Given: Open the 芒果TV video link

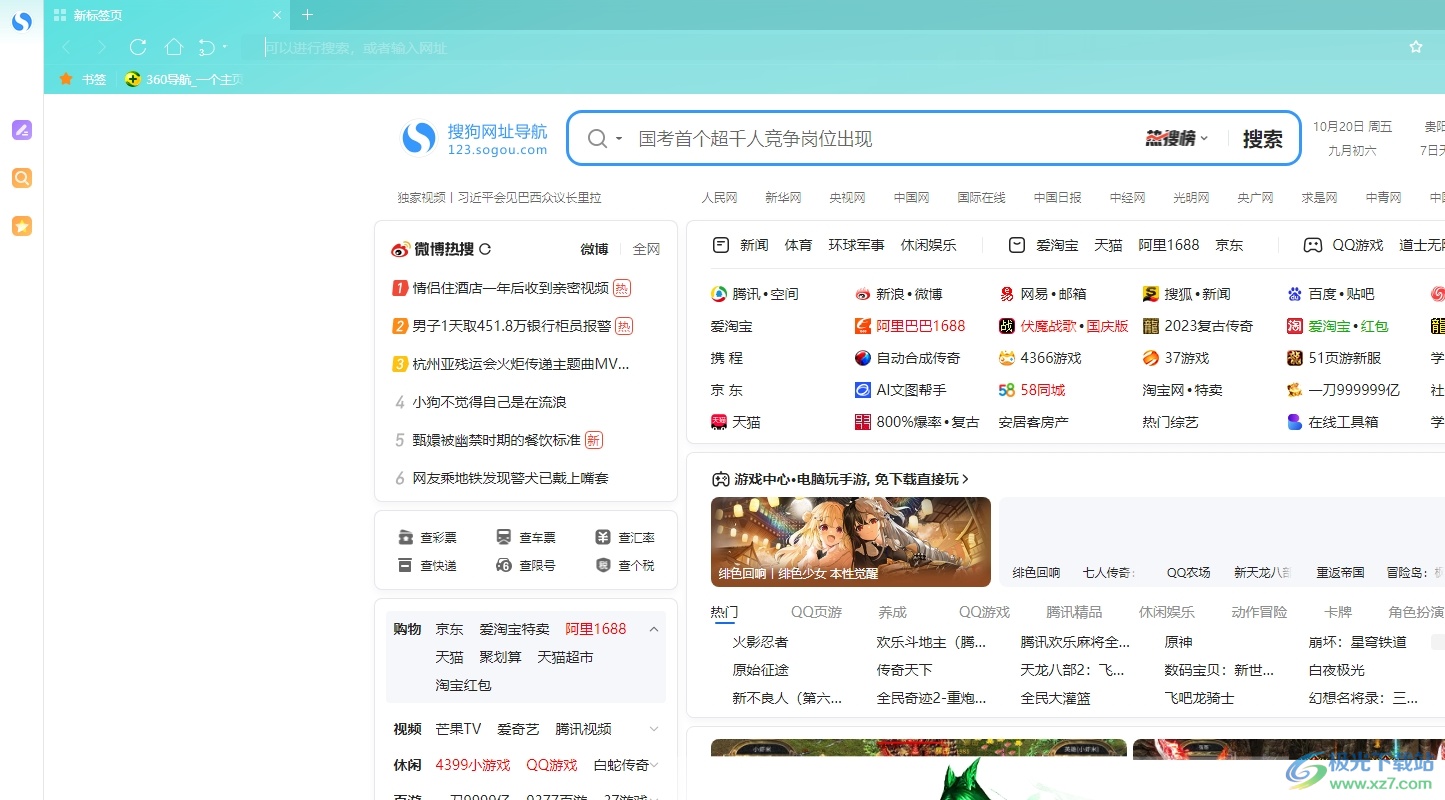Looking at the screenshot, I should point(458,729).
